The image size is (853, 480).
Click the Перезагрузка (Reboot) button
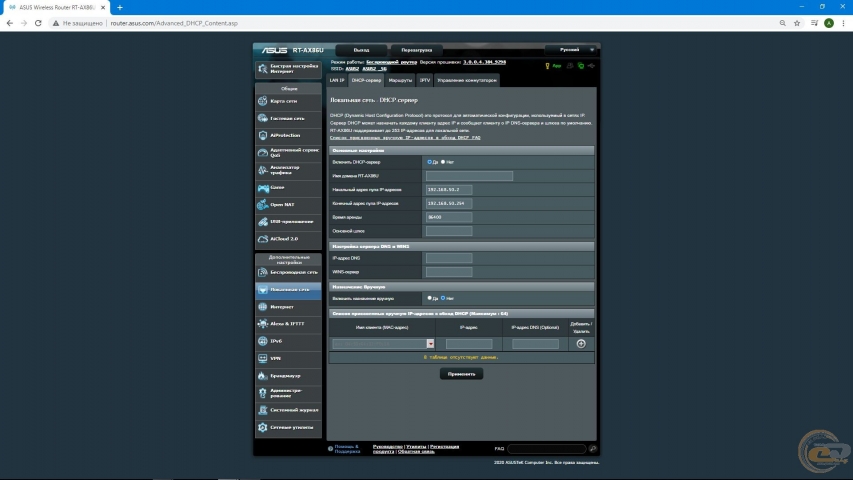click(x=417, y=50)
